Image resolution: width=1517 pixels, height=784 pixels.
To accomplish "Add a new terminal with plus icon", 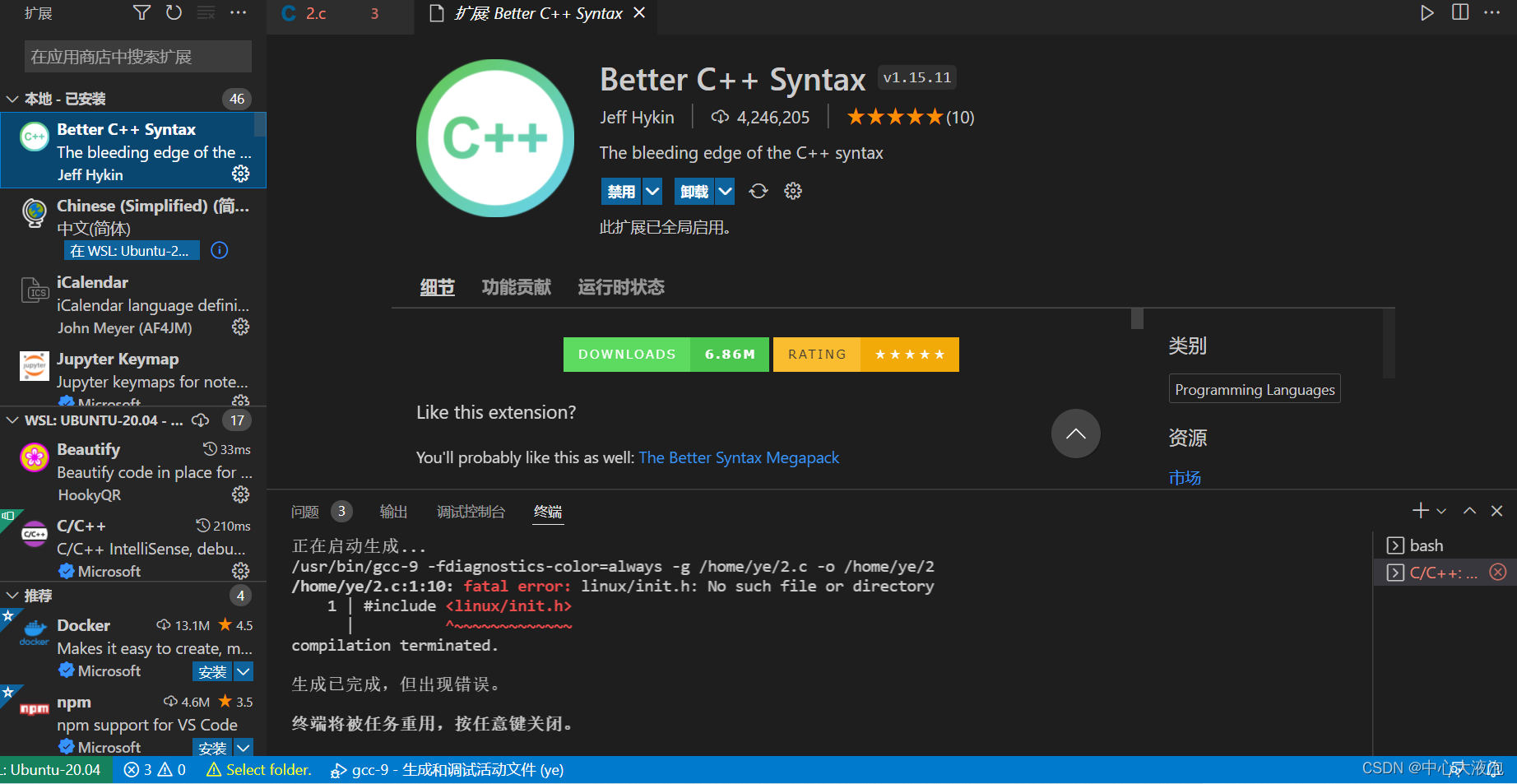I will (x=1421, y=511).
